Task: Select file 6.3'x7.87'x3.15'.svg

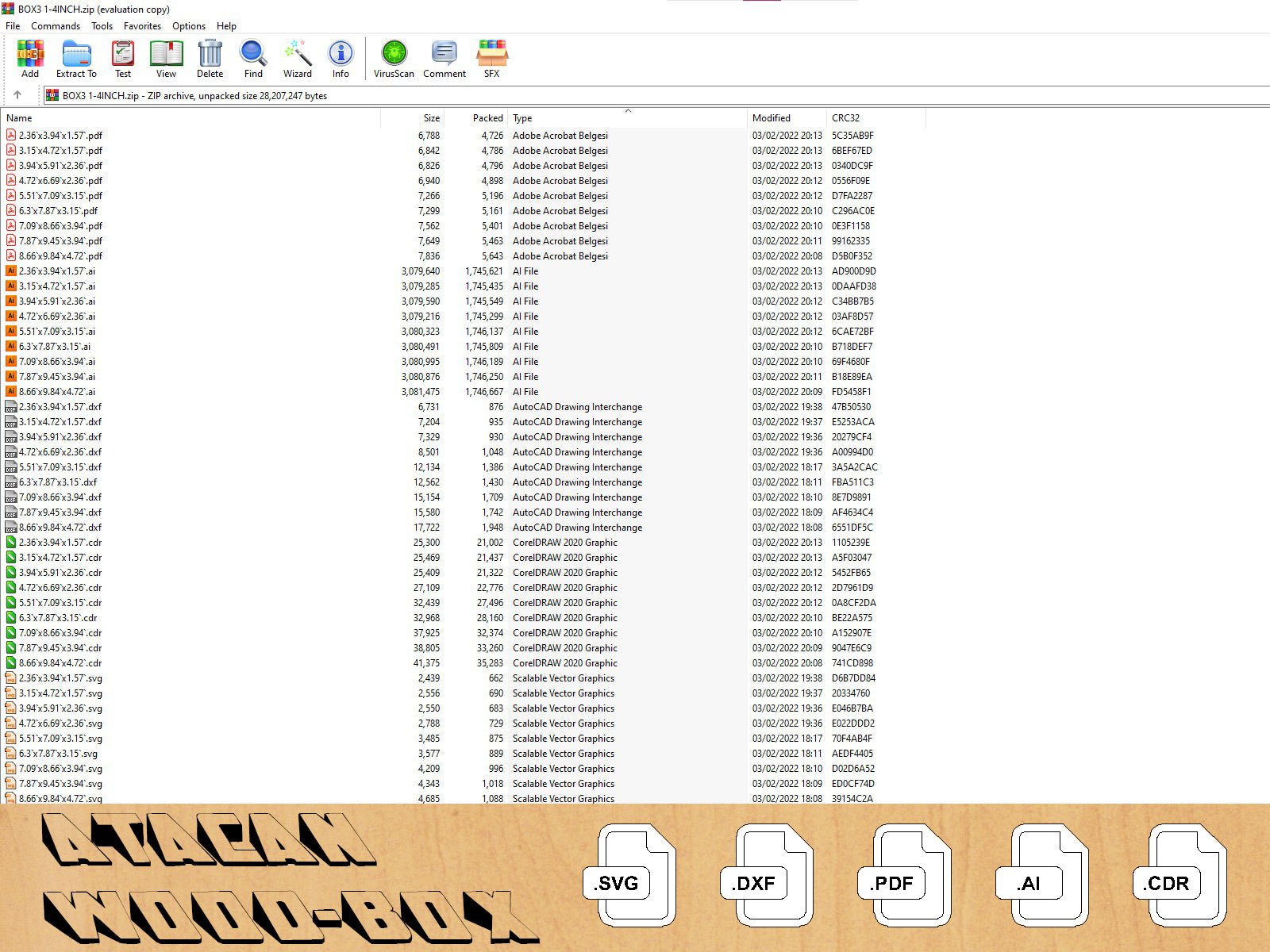Action: [58, 753]
